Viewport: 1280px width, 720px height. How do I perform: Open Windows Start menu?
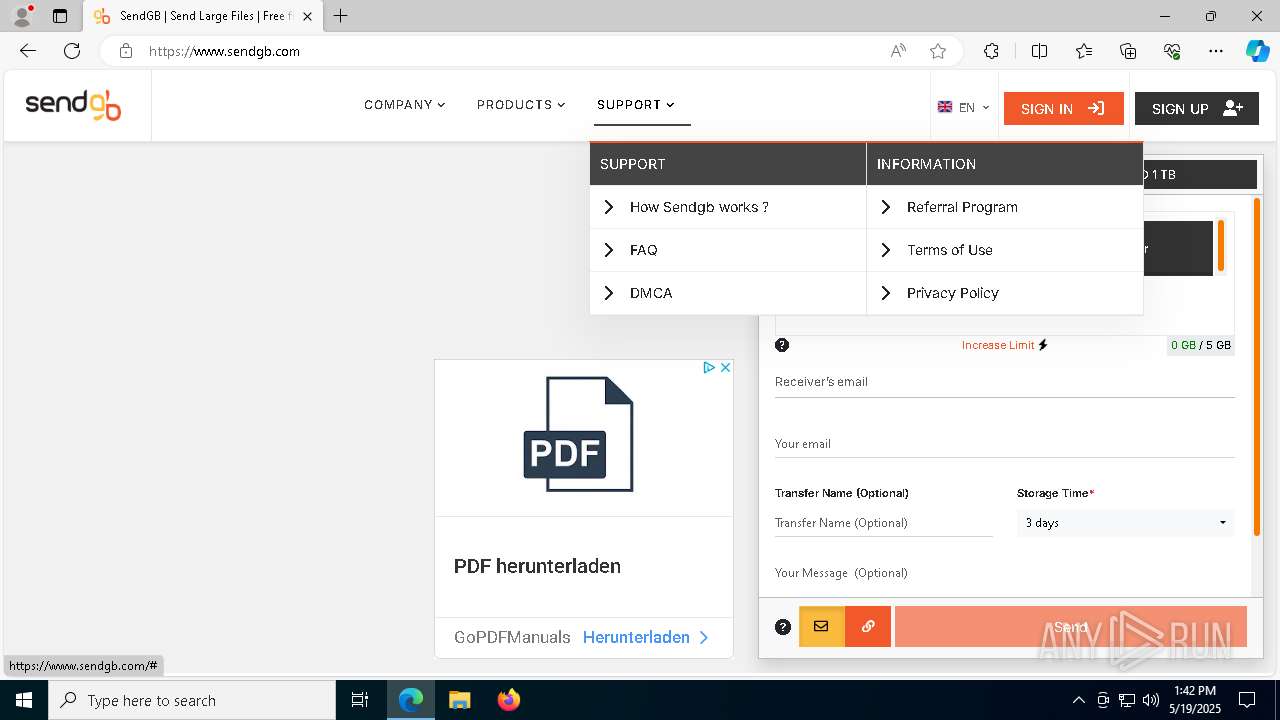pyautogui.click(x=24, y=700)
